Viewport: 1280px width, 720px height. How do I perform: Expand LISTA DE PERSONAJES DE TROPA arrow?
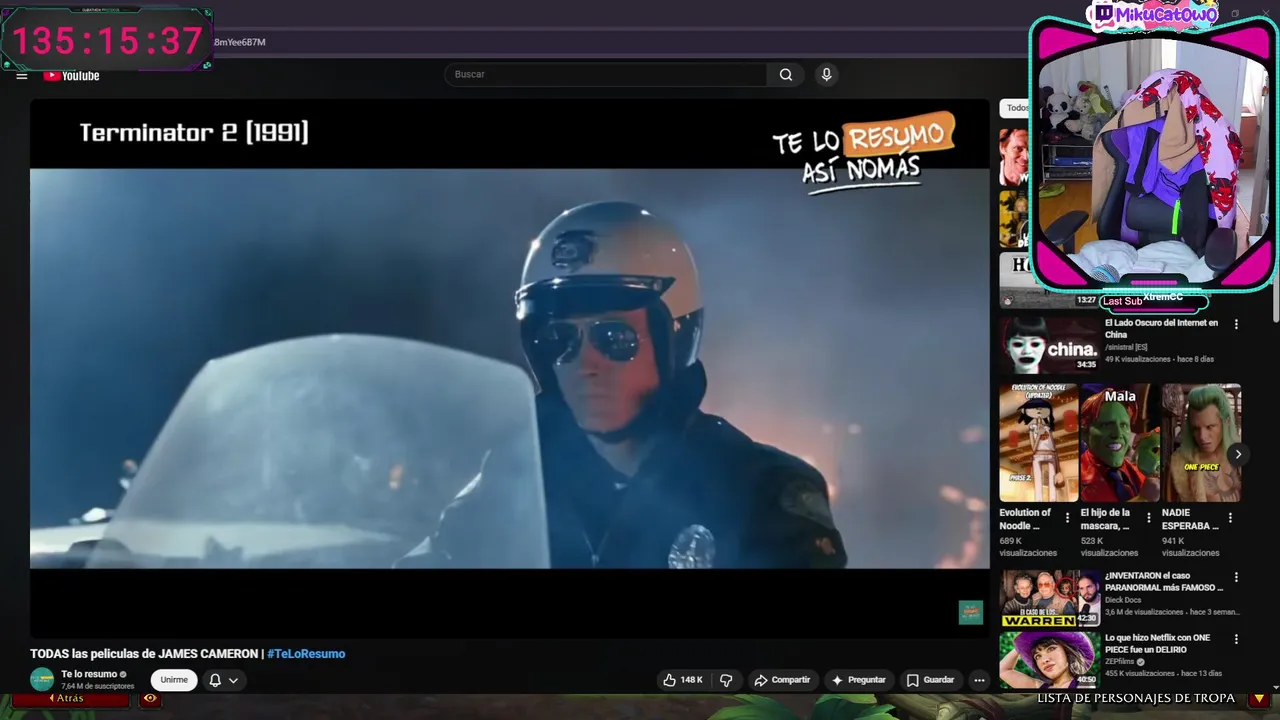[1259, 698]
